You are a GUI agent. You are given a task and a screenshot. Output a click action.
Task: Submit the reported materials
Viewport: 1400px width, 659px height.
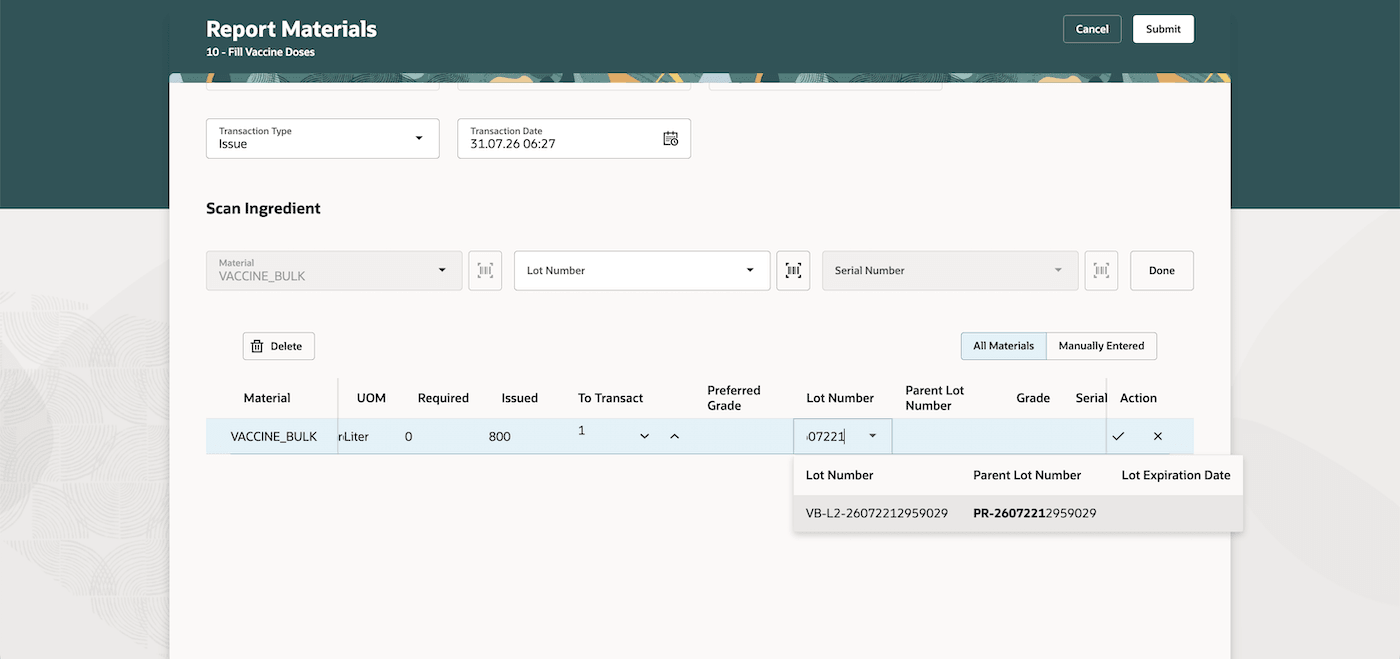click(x=1163, y=29)
